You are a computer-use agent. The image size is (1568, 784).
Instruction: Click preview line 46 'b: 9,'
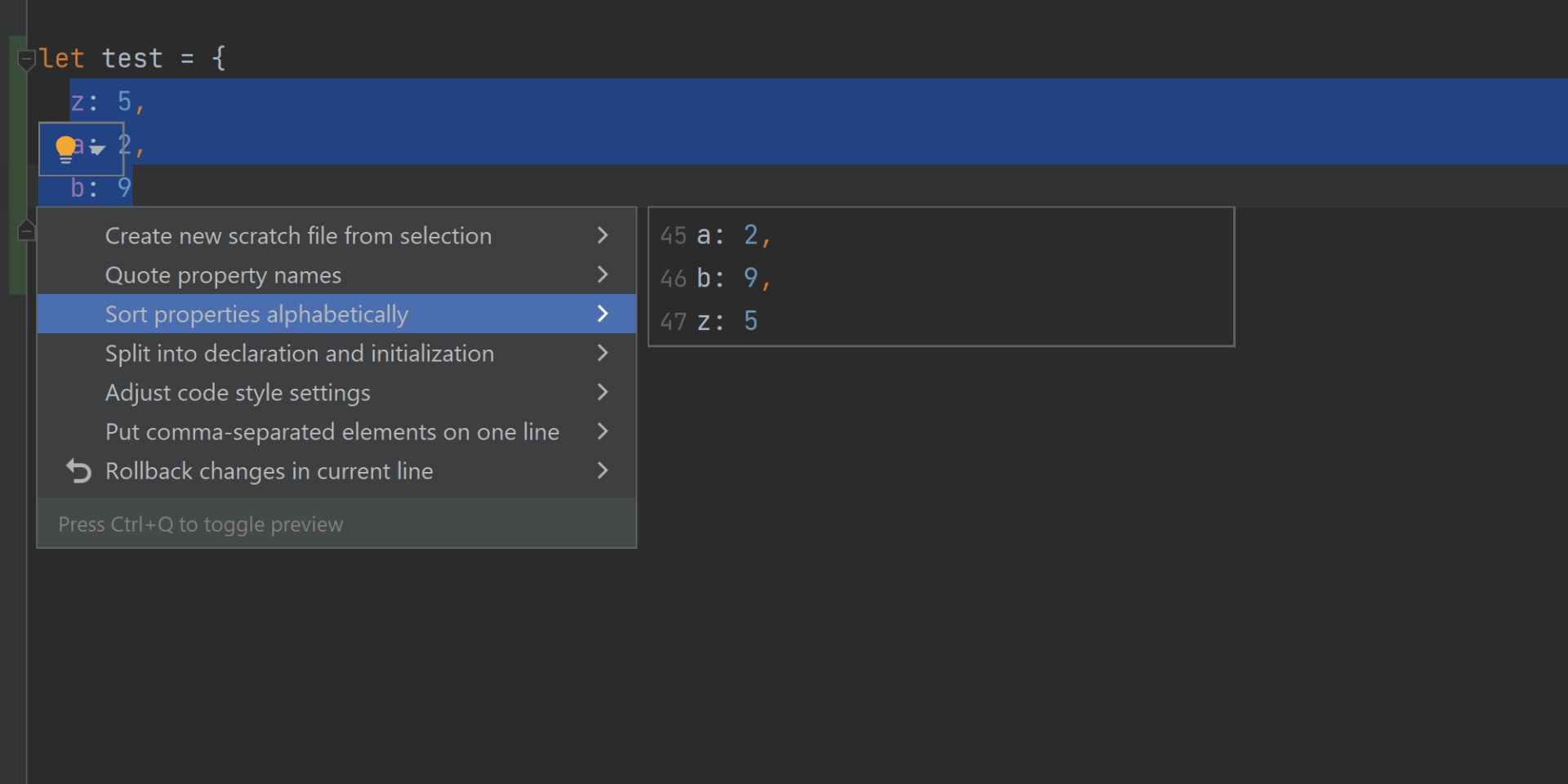715,278
